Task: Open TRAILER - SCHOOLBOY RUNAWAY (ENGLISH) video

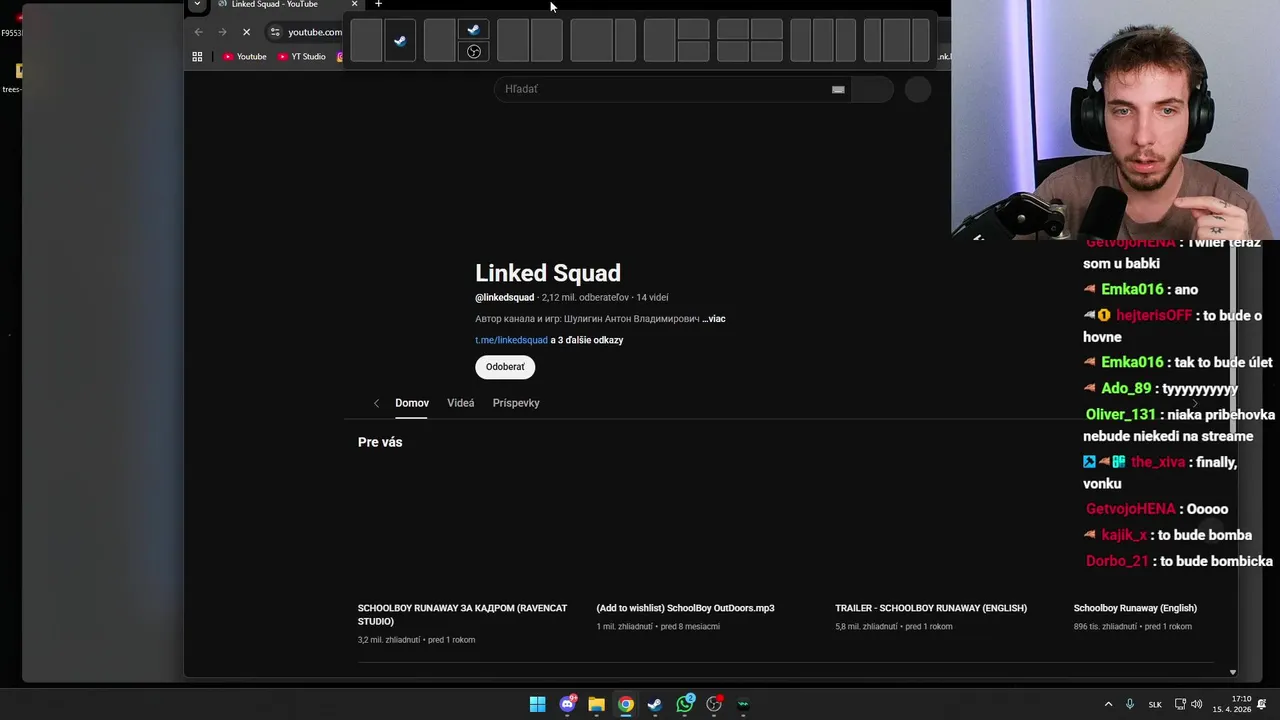Action: tap(931, 608)
